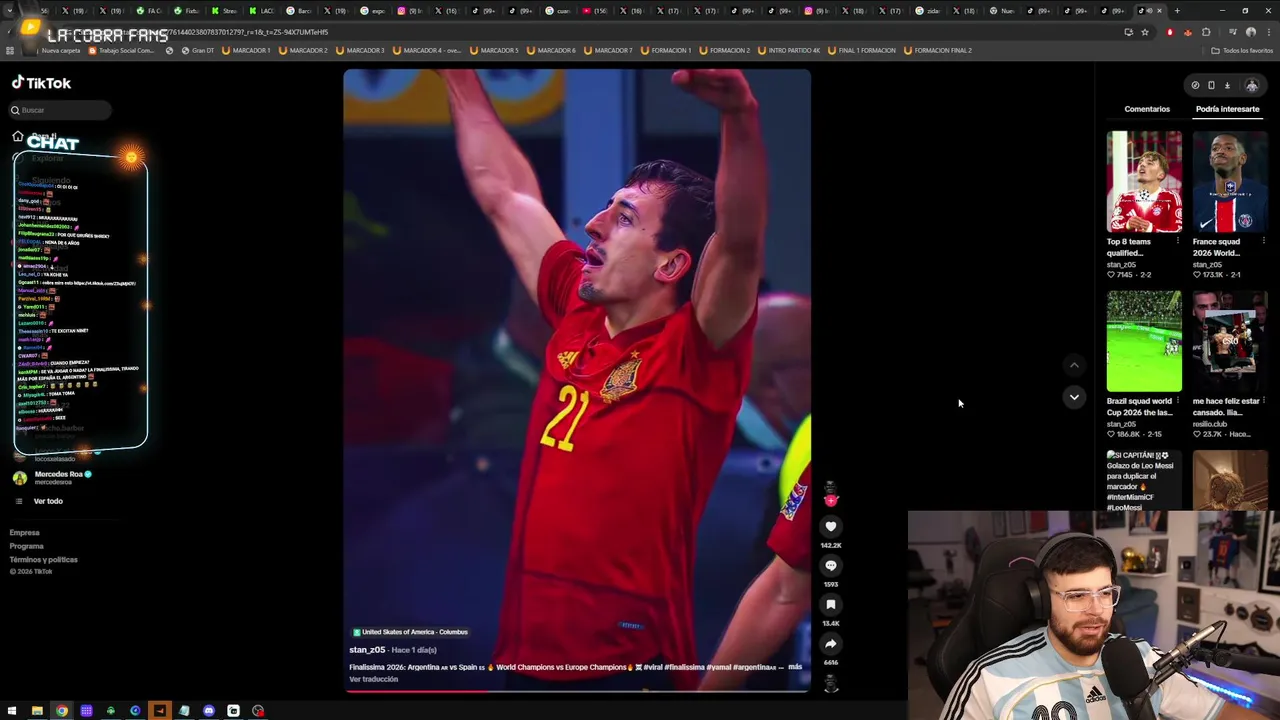
Task: Open the Windows Start menu
Action: coord(12,711)
